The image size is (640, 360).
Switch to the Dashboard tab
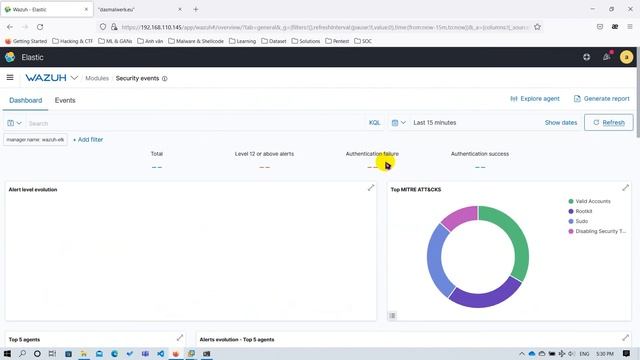[x=25, y=100]
